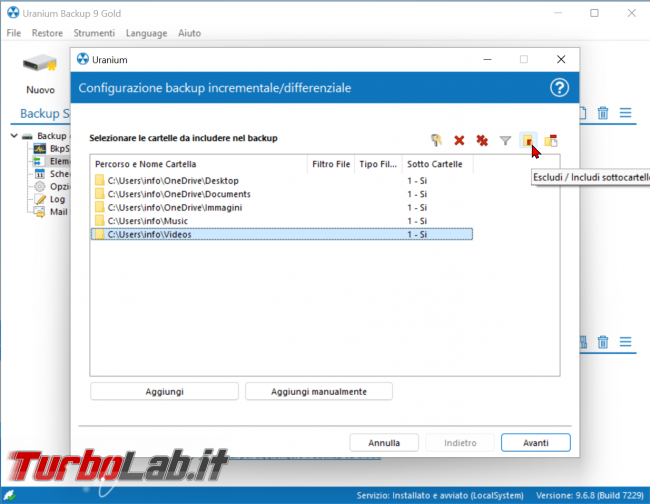Click '1 - Si' cell of Music row
This screenshot has width=650, height=504.
pos(417,221)
